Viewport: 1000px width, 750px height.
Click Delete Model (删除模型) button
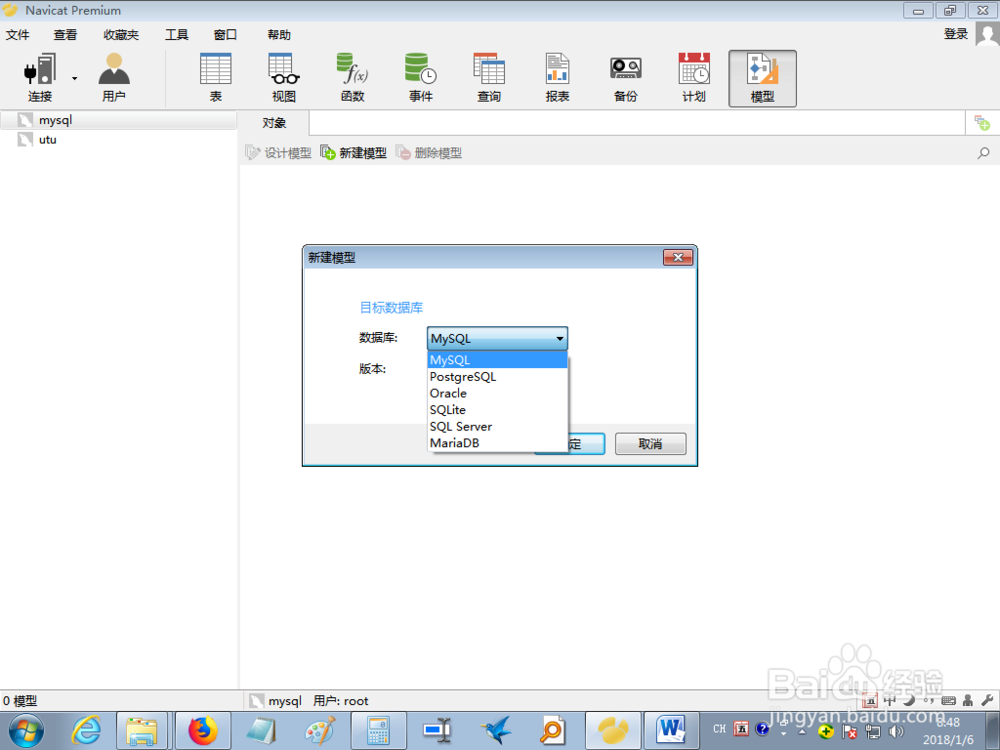(x=429, y=153)
